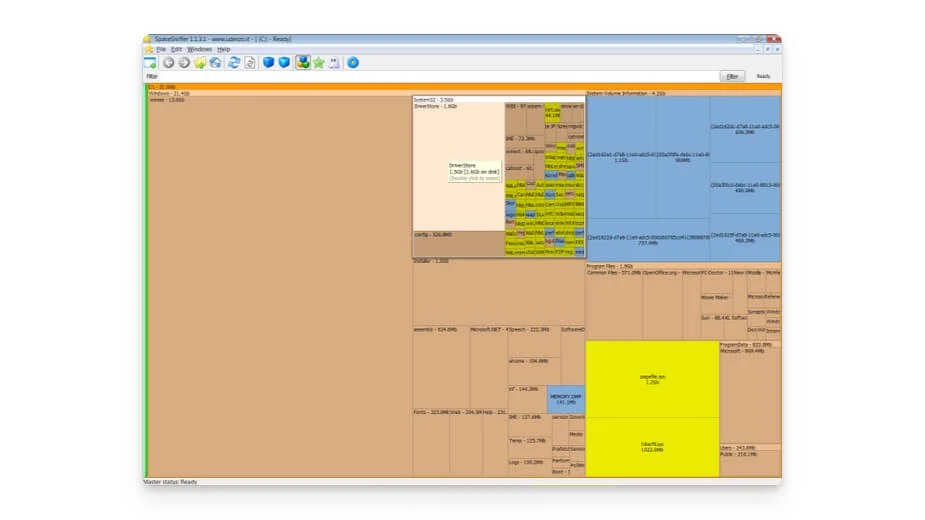
Task: Click the winsxs folder block
Action: point(280,287)
